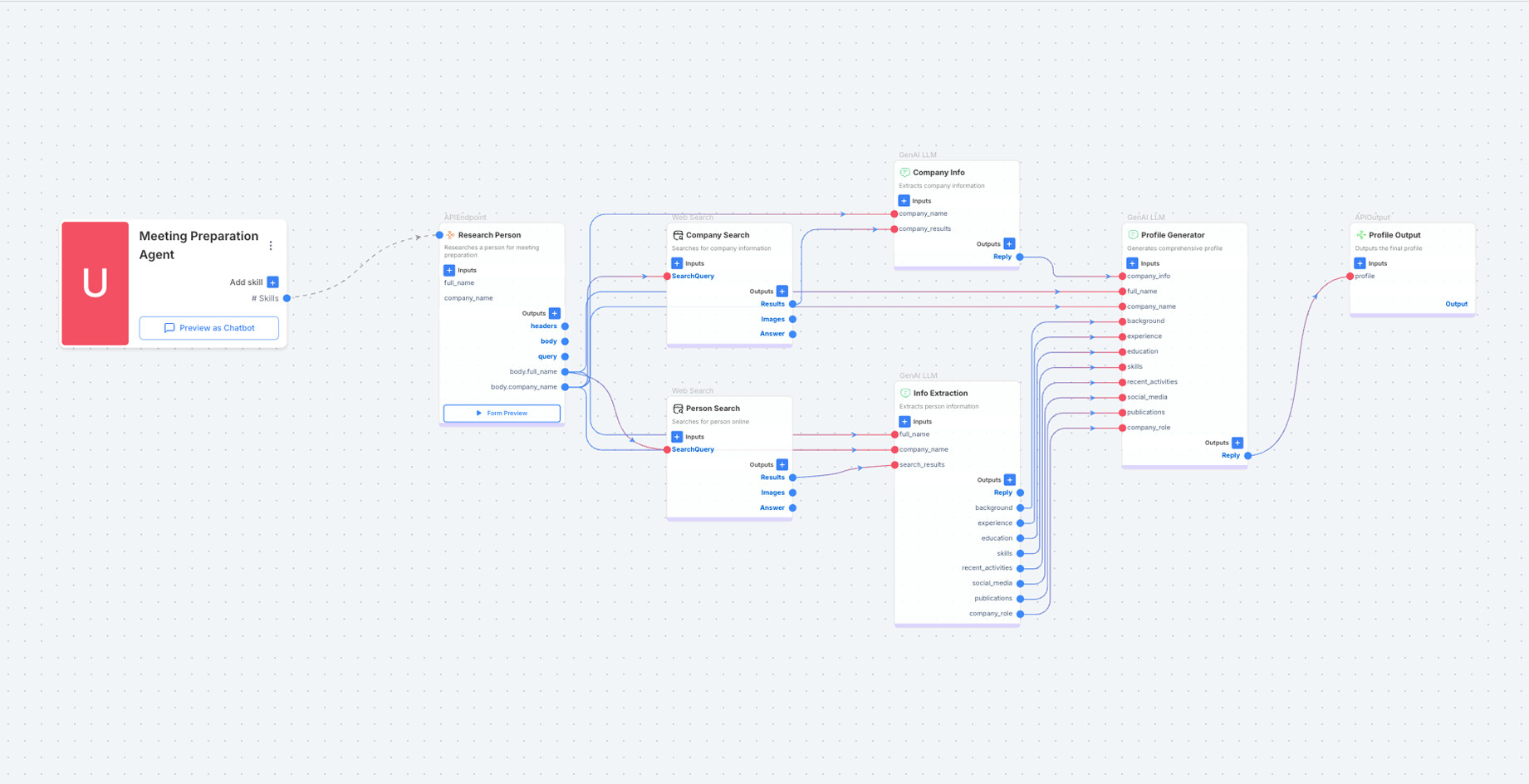Click the Form Preview button
Image resolution: width=1529 pixels, height=784 pixels.
pyautogui.click(x=502, y=413)
